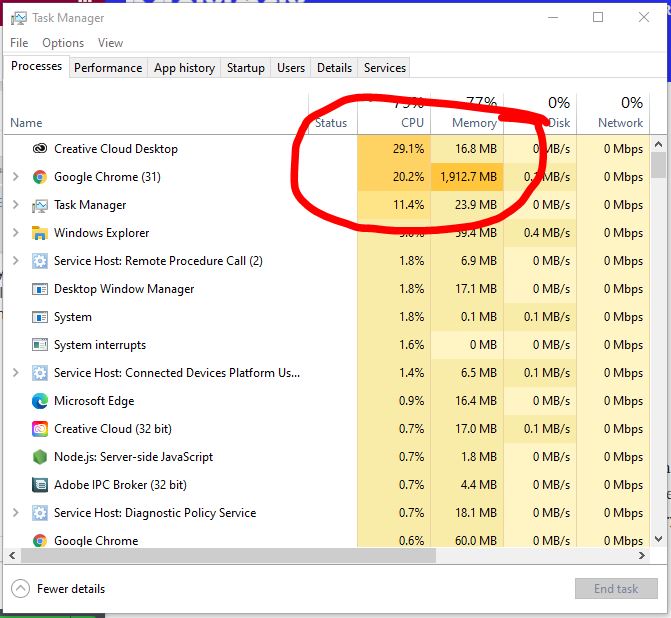Open the View menu
The width and height of the screenshot is (671, 618).
(x=110, y=43)
